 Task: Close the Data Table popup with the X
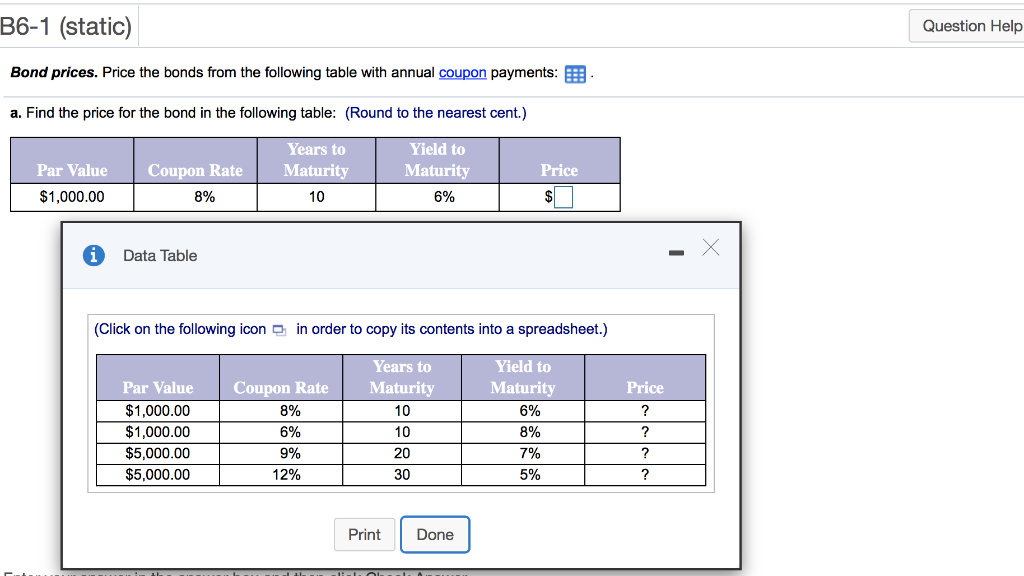tap(710, 248)
